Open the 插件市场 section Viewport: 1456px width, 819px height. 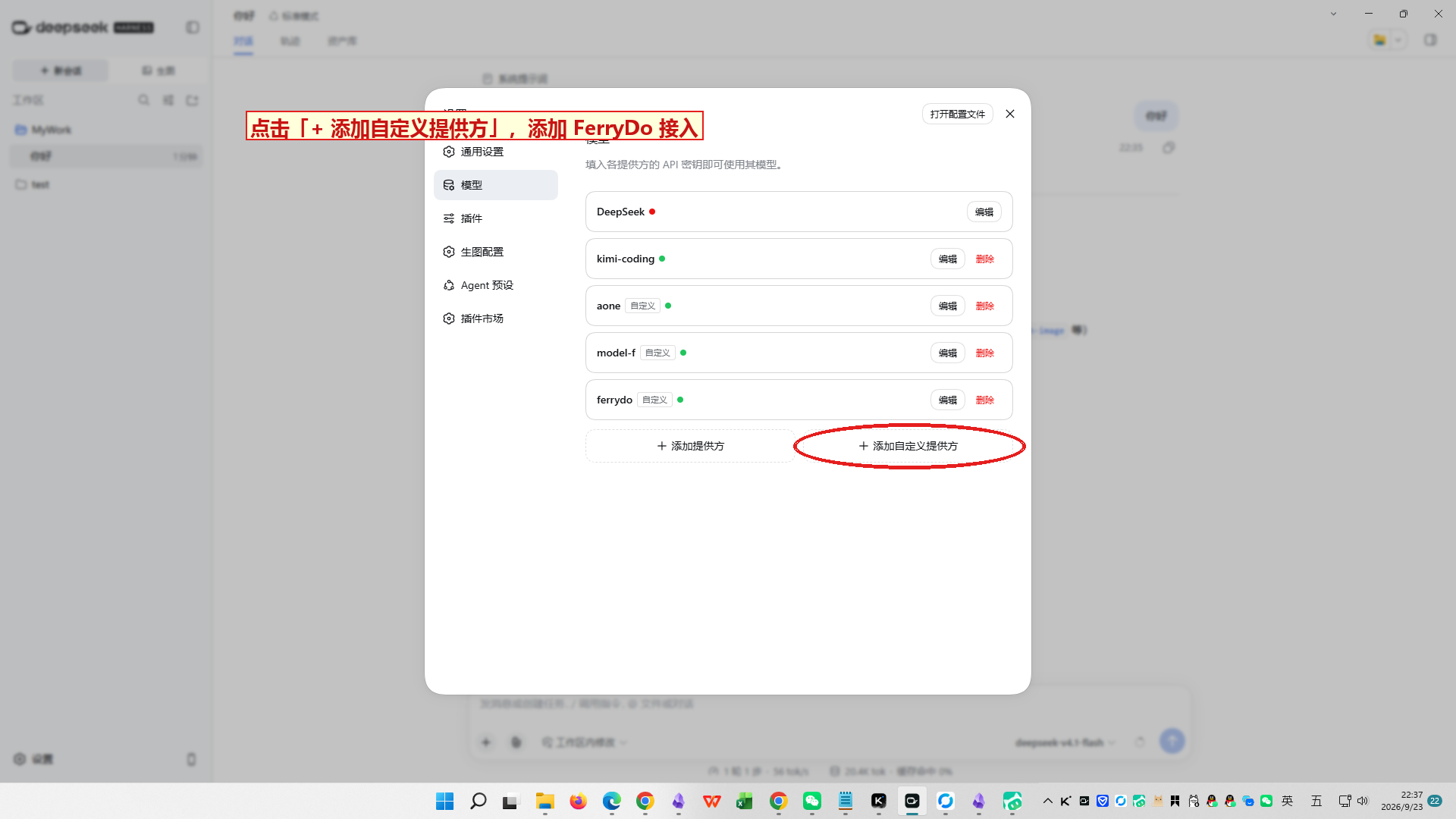pyautogui.click(x=495, y=318)
